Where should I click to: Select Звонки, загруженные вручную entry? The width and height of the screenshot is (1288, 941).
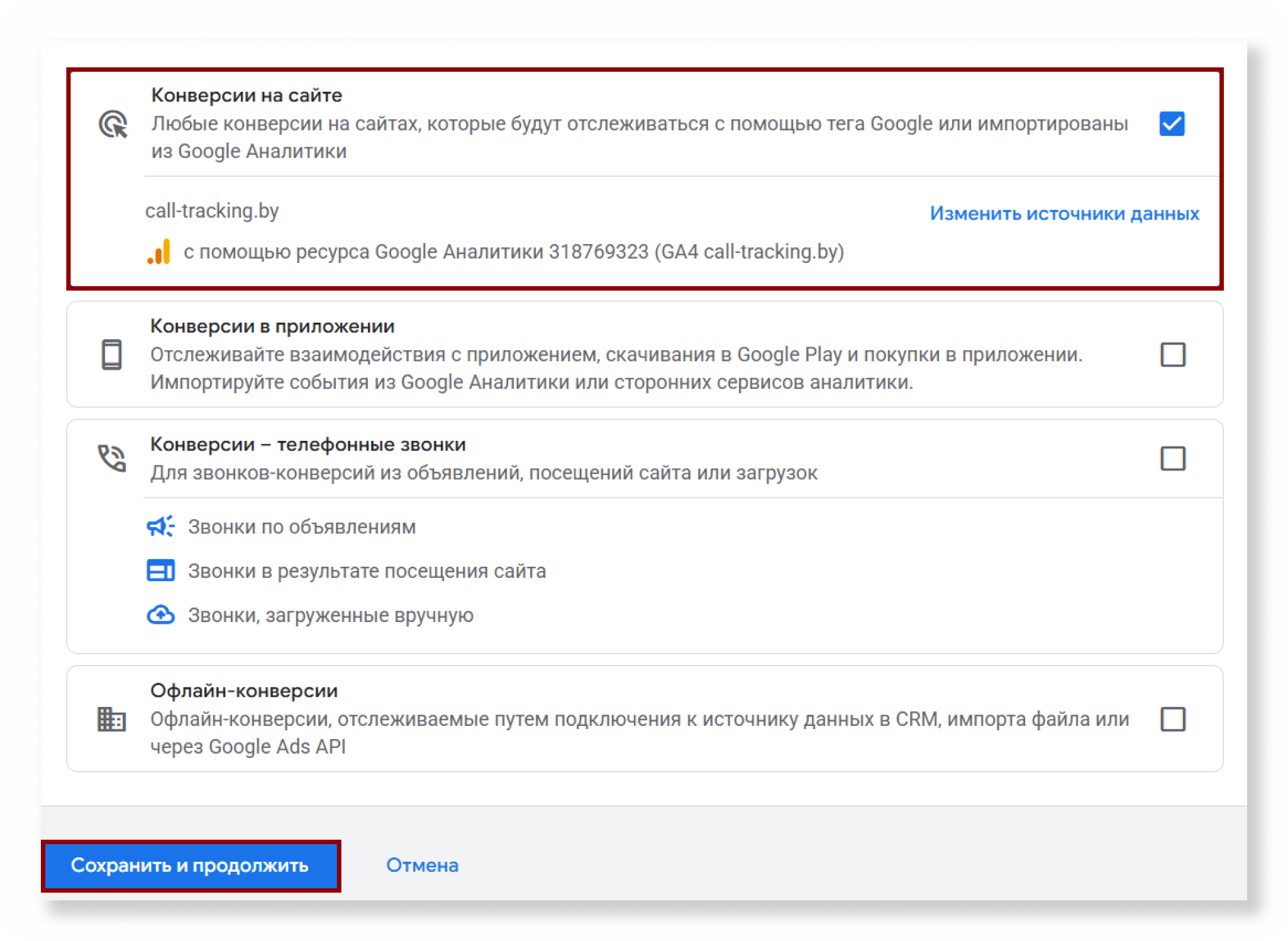pos(310,615)
